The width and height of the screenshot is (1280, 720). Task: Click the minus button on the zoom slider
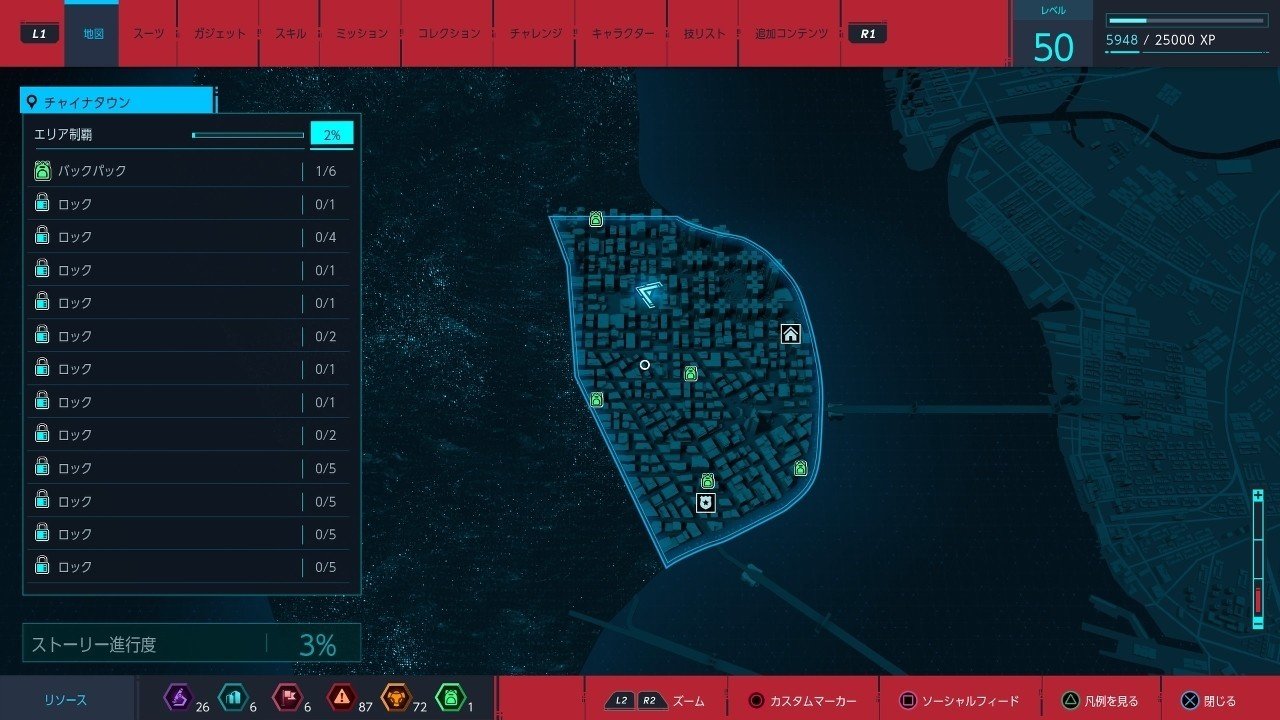click(1257, 623)
